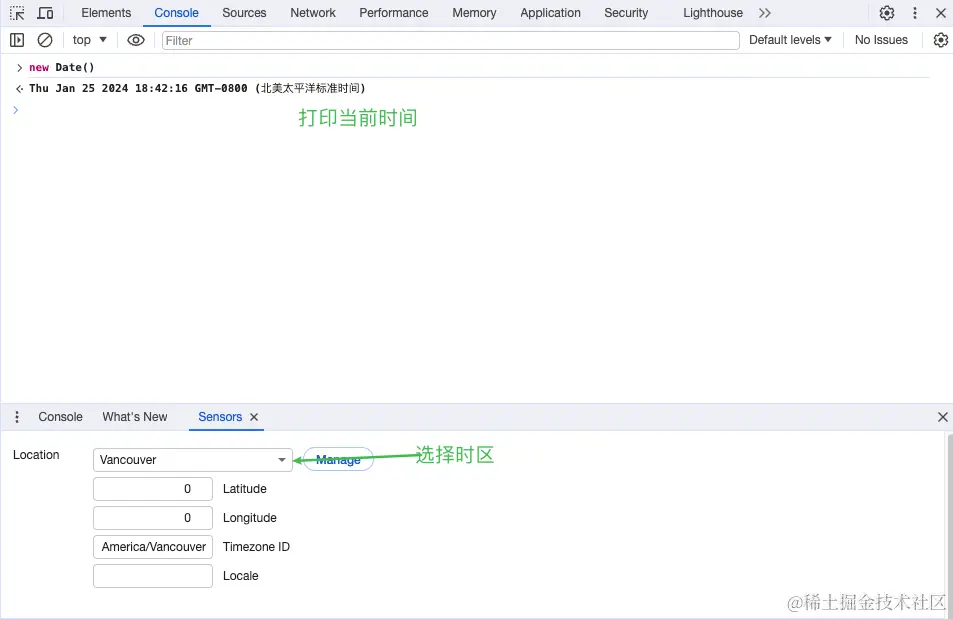
Task: Open the drawer three-dot menu
Action: [17, 417]
